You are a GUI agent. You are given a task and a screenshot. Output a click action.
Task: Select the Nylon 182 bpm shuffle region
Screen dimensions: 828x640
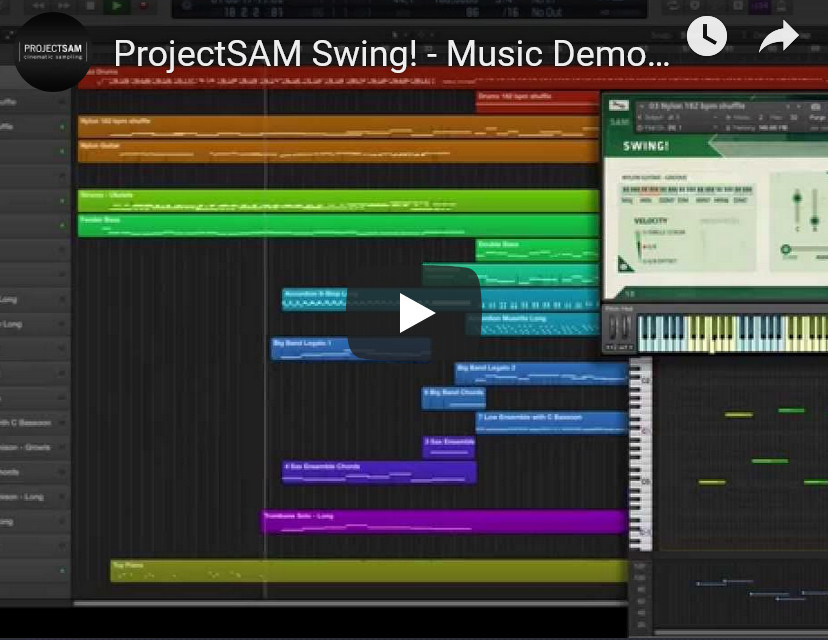(x=338, y=127)
